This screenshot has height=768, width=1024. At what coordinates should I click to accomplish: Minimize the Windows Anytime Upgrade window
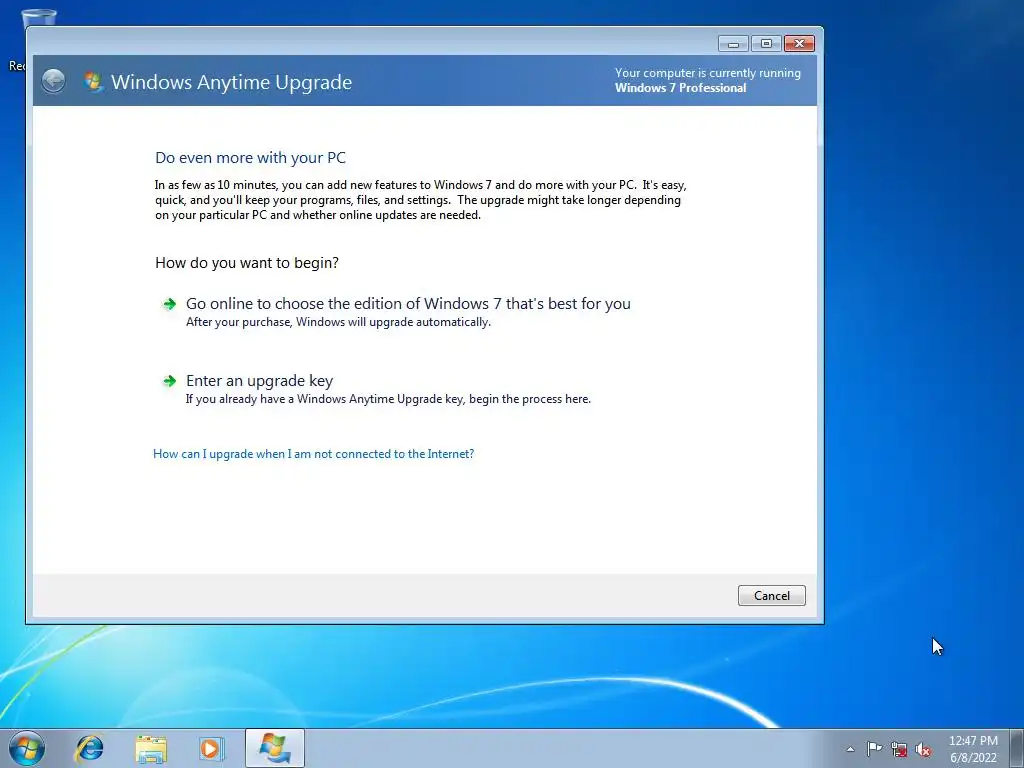coord(733,44)
